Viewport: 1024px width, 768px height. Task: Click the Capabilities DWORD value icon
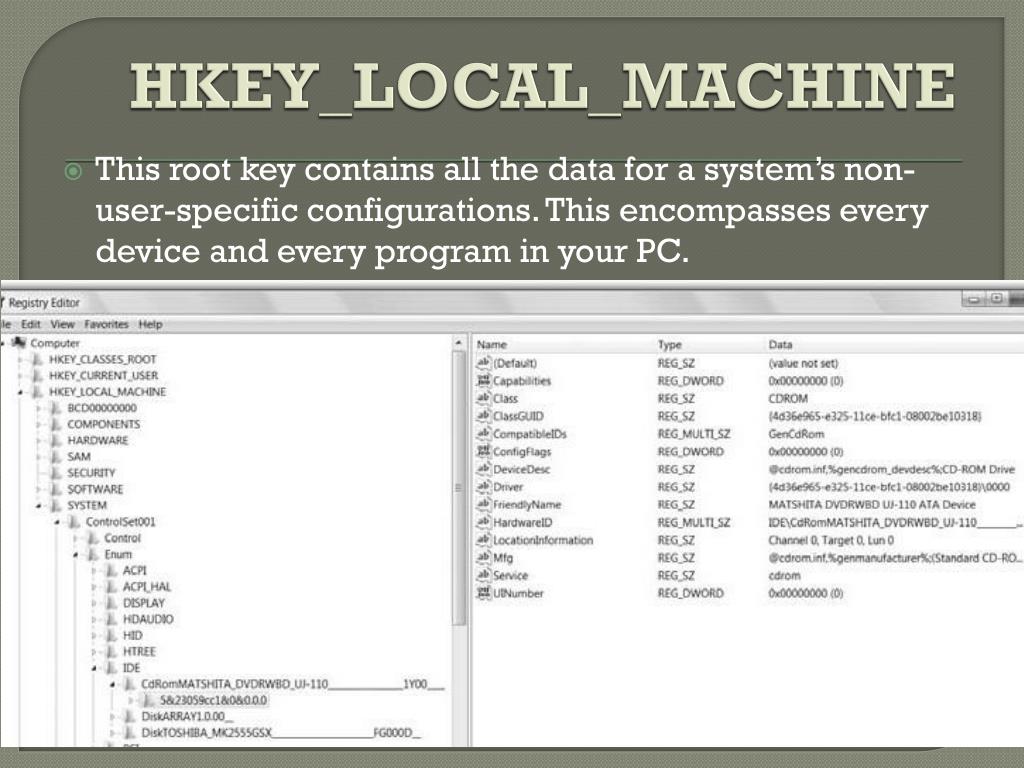coord(483,380)
